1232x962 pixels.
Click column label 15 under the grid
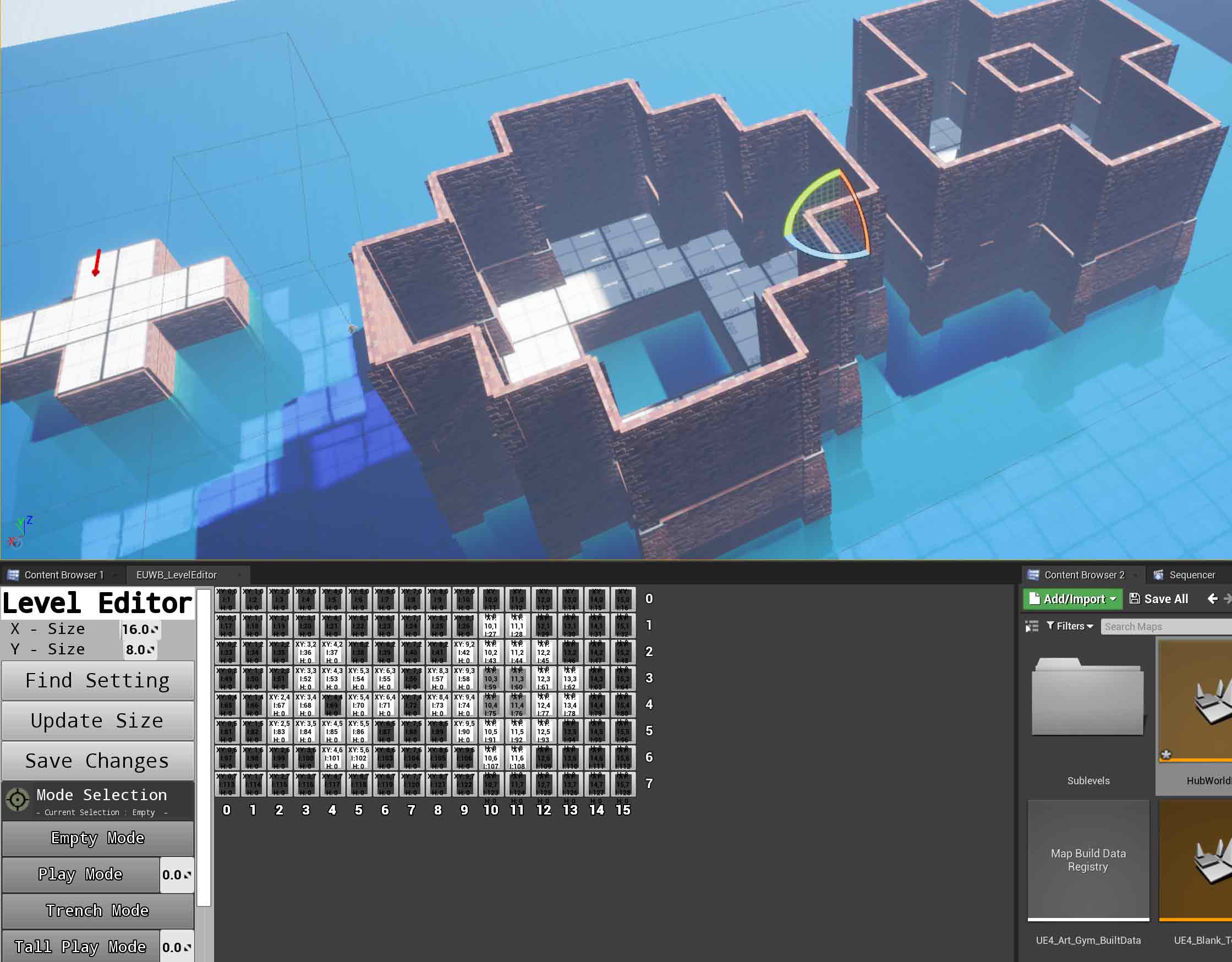click(623, 810)
